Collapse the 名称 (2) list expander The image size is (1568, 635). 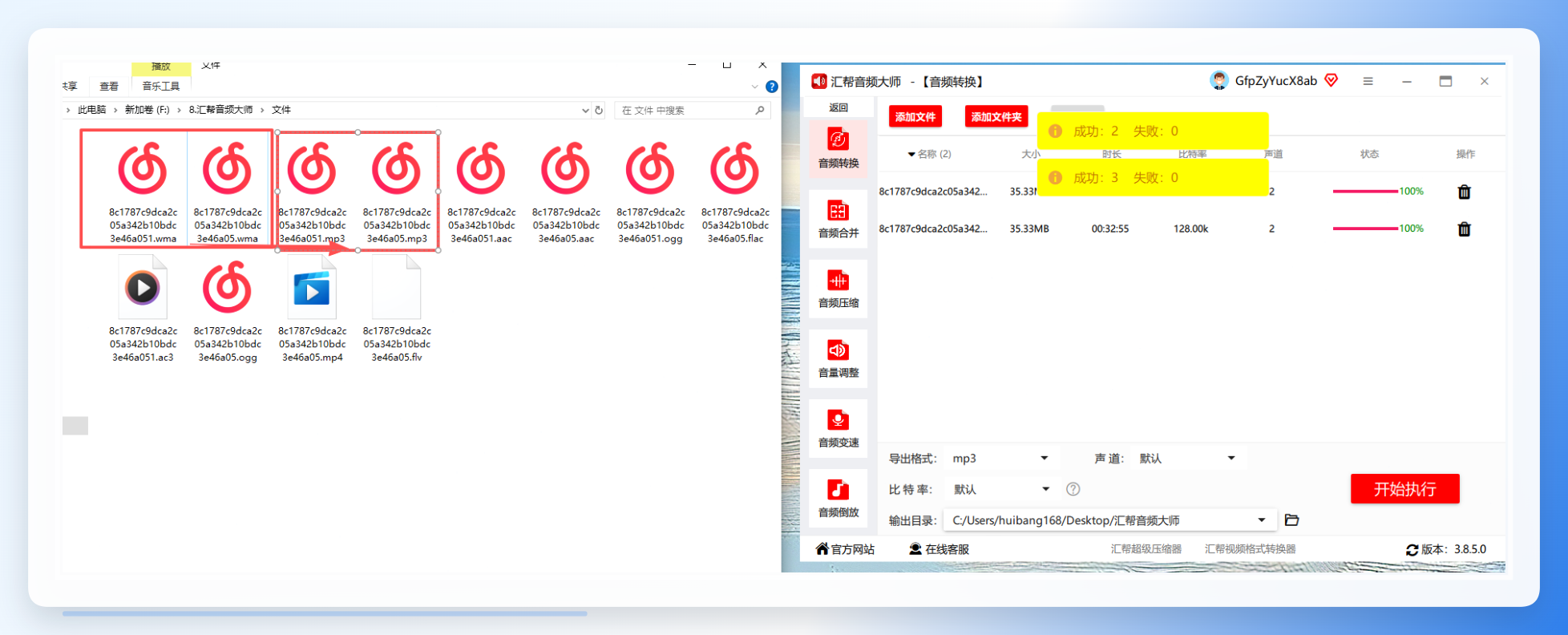[911, 154]
